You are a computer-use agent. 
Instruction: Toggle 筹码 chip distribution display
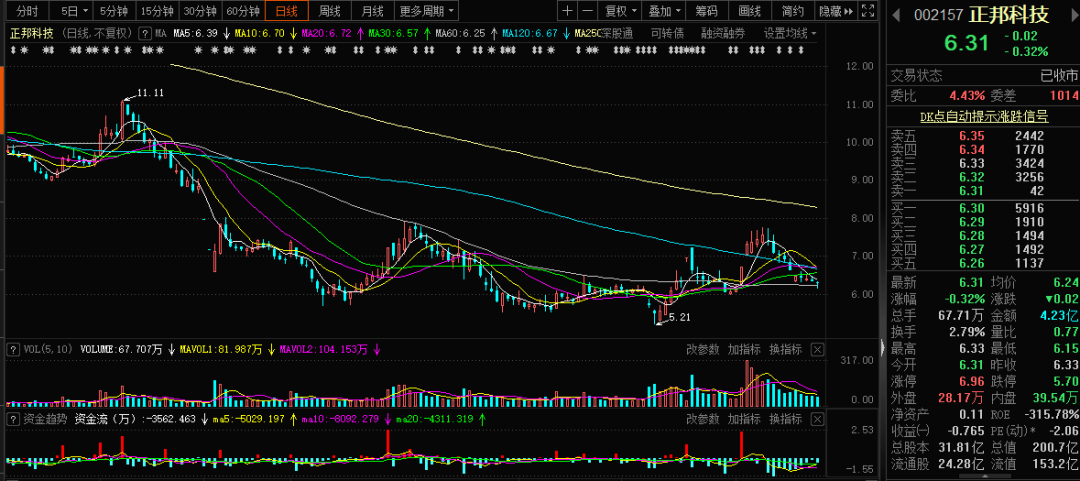pos(706,11)
